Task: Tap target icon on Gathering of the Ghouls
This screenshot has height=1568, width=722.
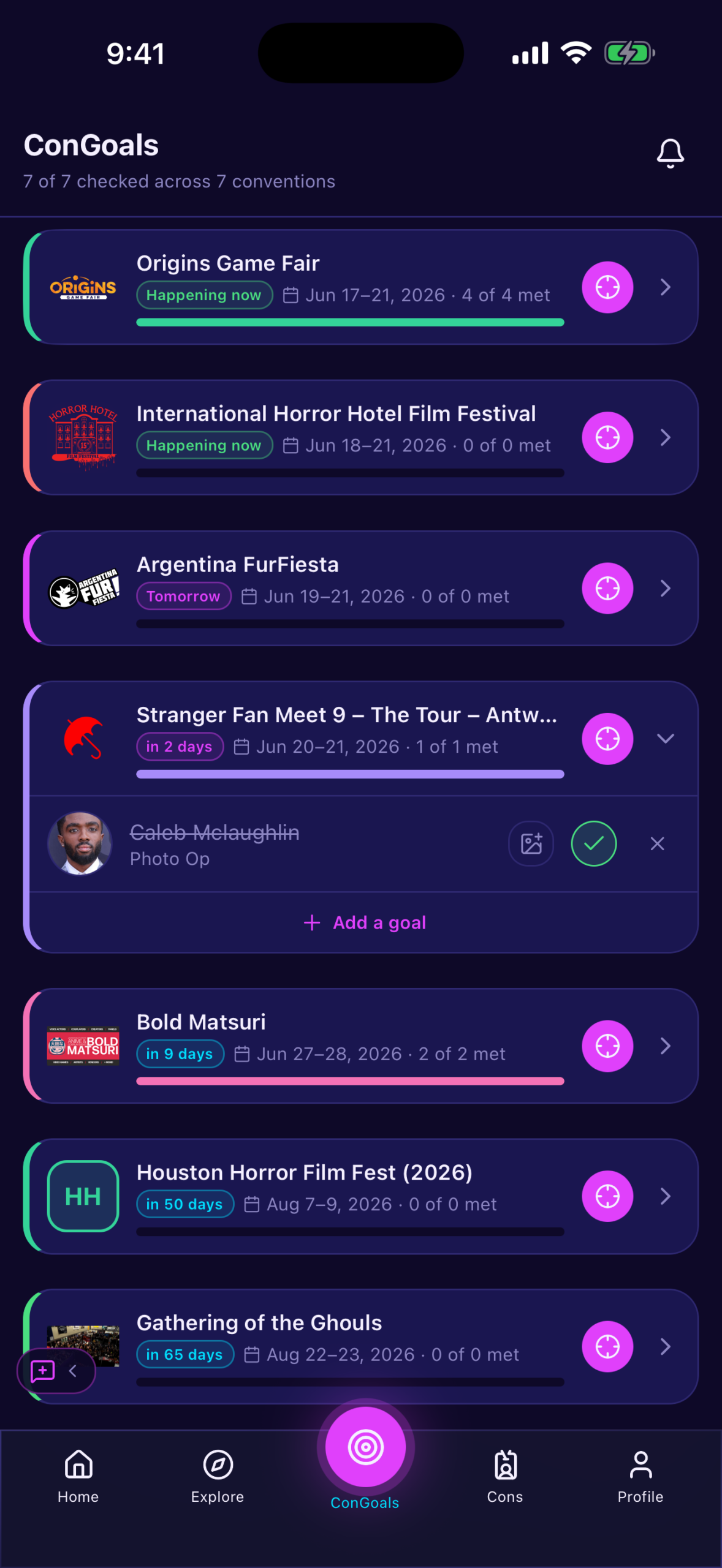Action: [607, 1346]
